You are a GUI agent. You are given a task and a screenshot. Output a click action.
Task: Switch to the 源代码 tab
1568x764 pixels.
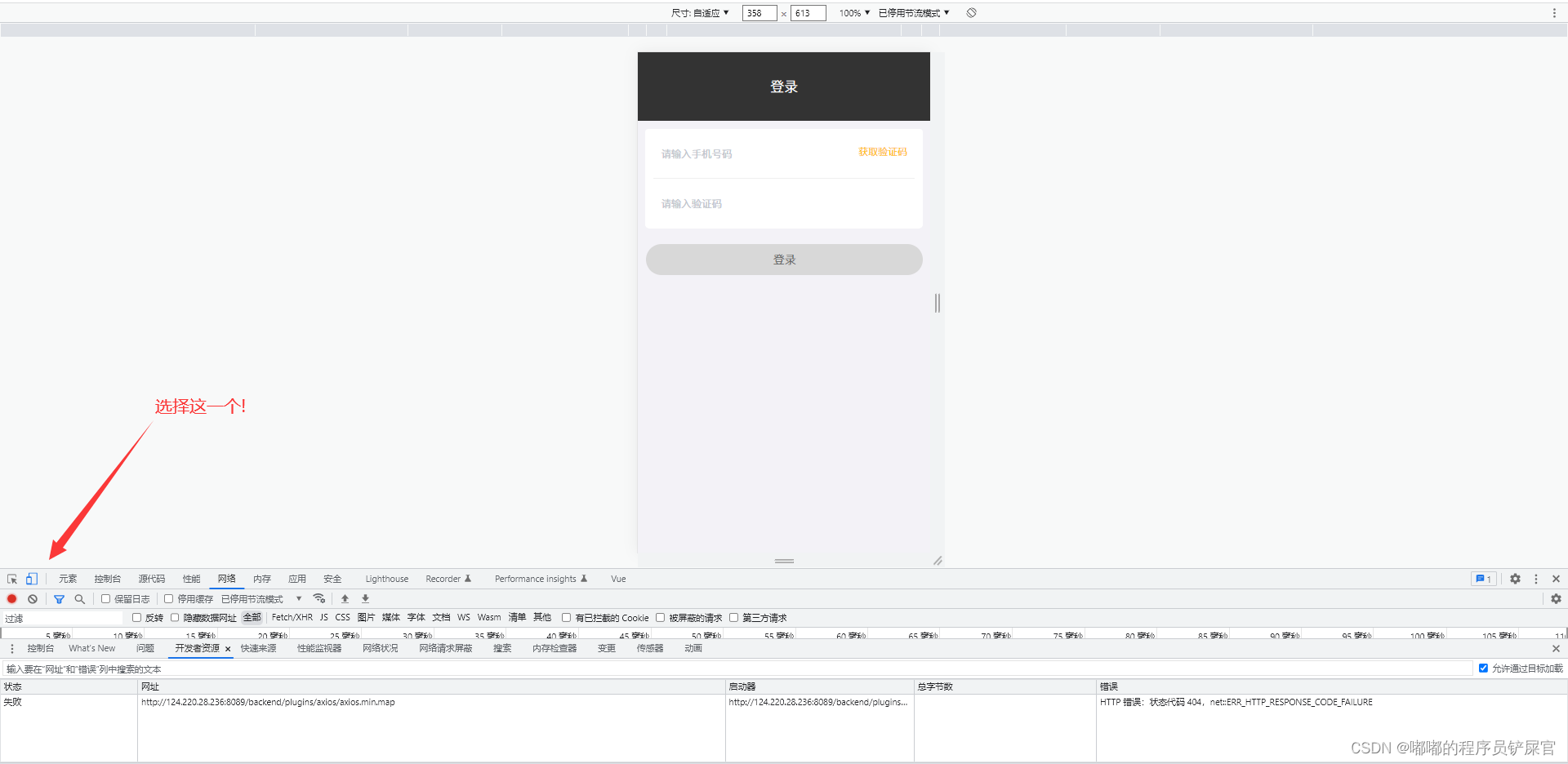tap(151, 579)
